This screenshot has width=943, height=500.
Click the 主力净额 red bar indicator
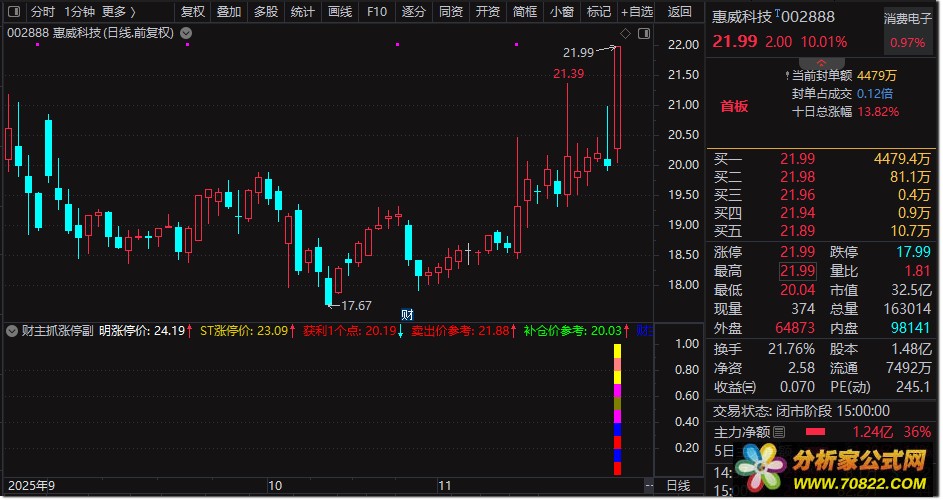(x=816, y=431)
